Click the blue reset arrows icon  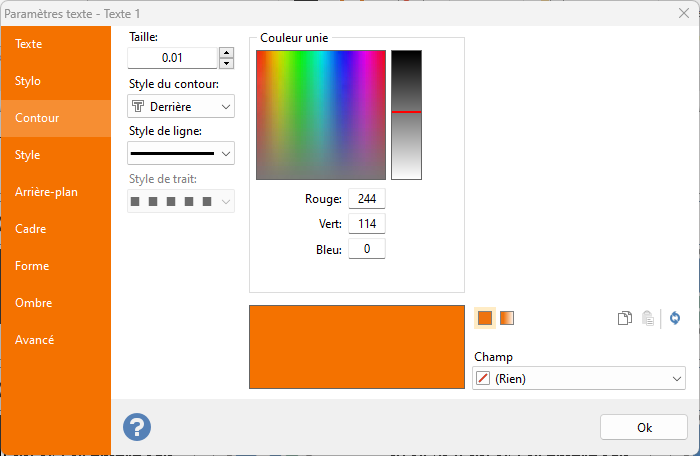pos(675,318)
